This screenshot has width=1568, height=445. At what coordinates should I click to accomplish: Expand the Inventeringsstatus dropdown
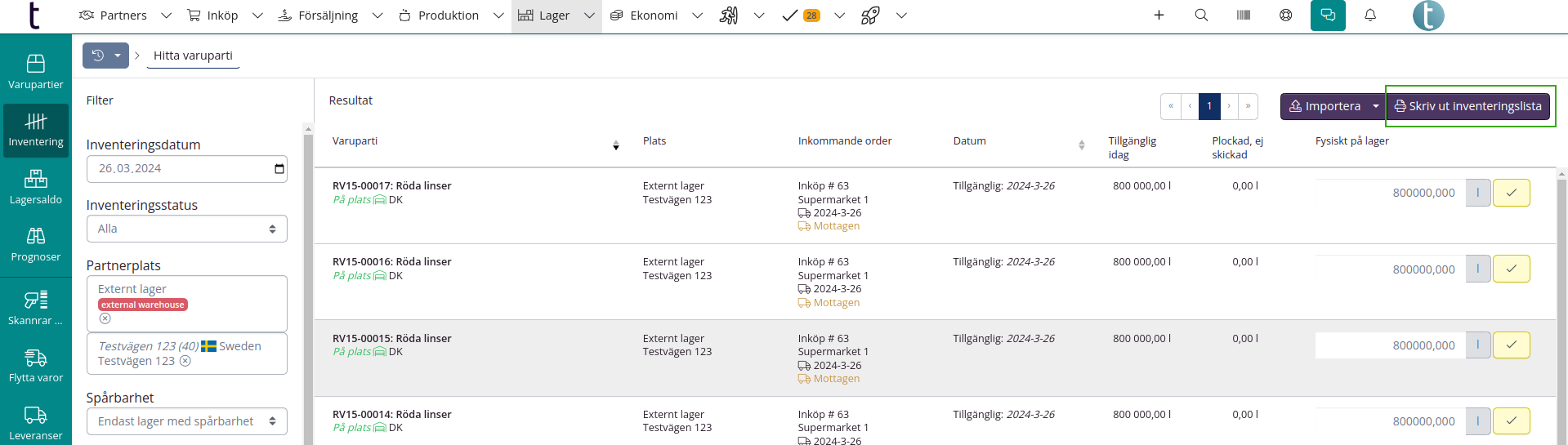(x=186, y=229)
